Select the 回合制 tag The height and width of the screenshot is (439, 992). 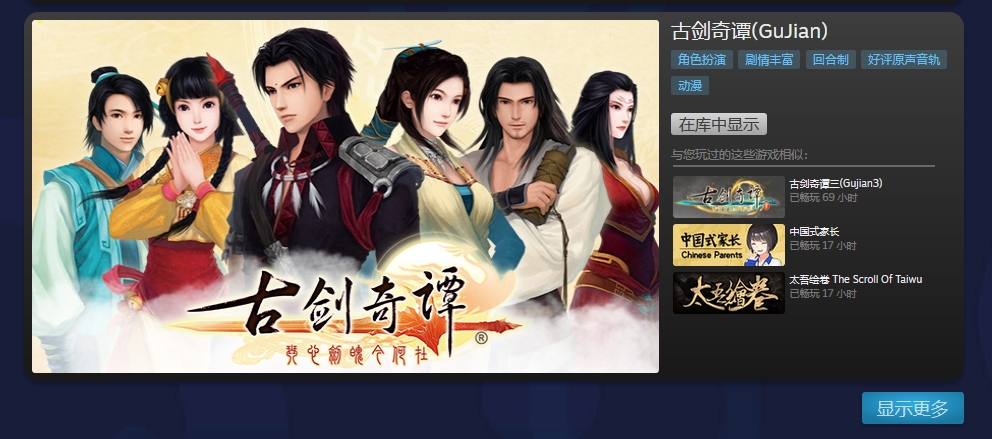(x=831, y=60)
